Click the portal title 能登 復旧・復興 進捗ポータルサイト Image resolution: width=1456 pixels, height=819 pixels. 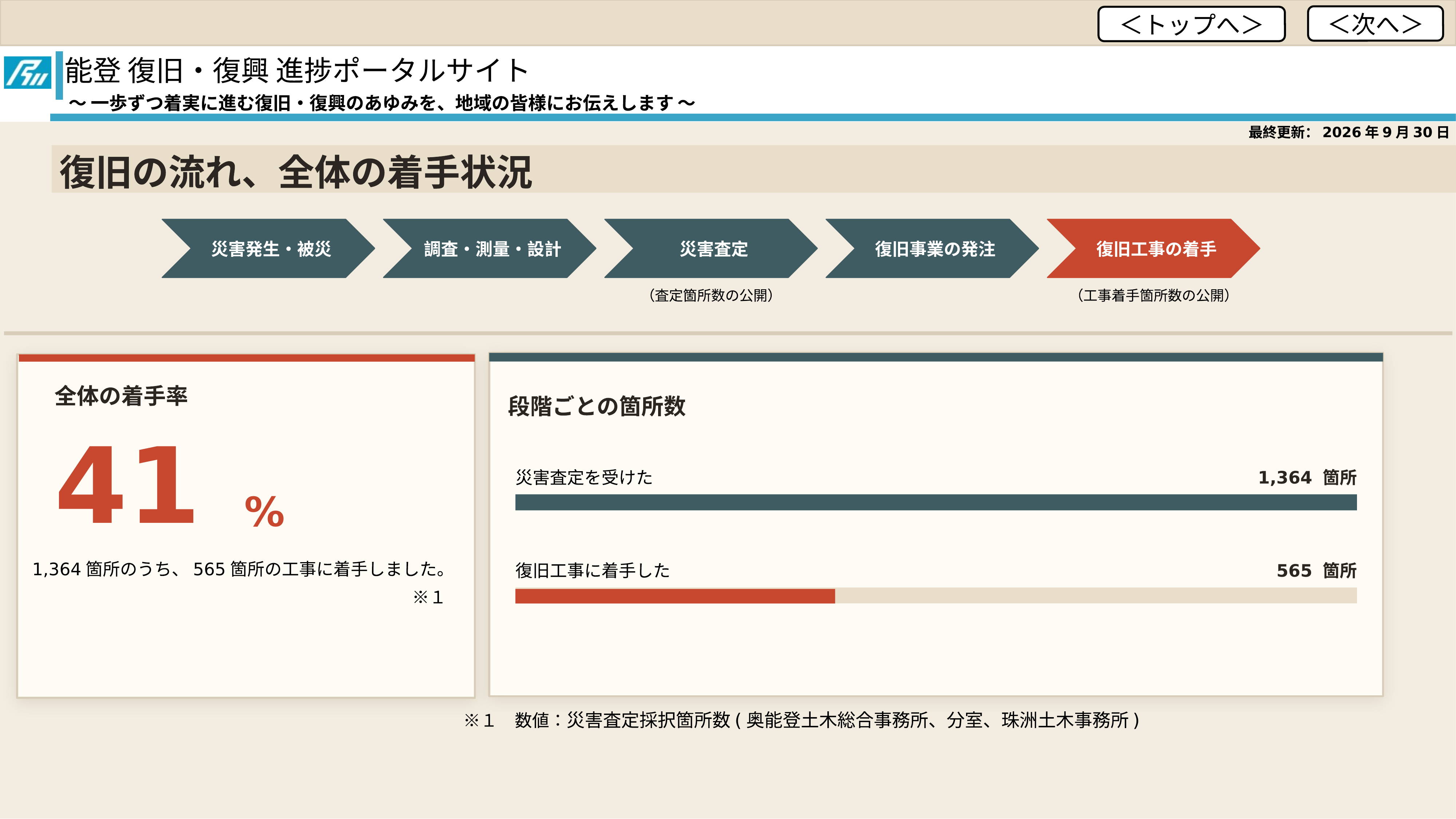pyautogui.click(x=297, y=71)
